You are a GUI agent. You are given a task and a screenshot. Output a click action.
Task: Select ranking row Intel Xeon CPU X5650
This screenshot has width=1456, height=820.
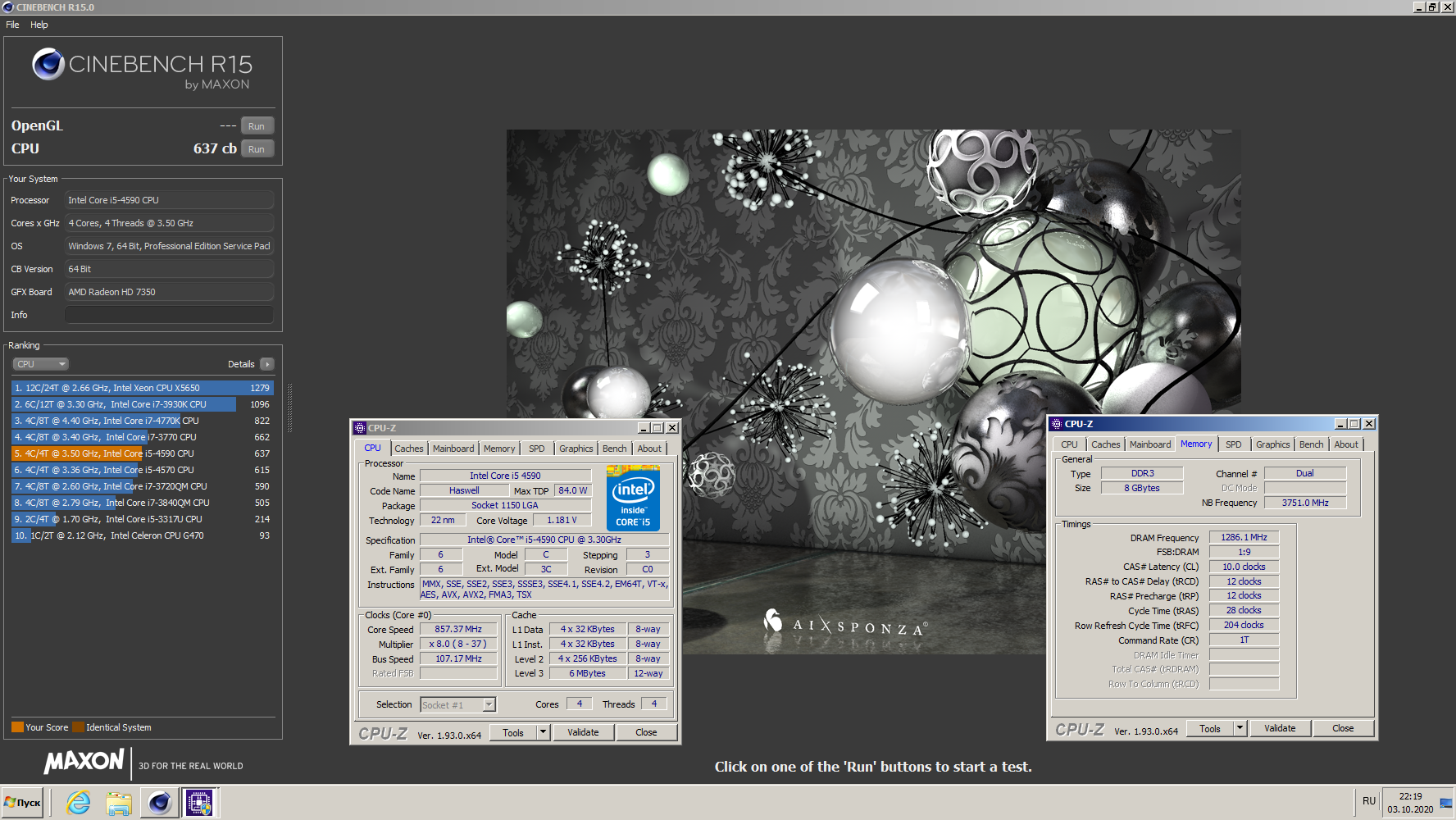pyautogui.click(x=142, y=388)
